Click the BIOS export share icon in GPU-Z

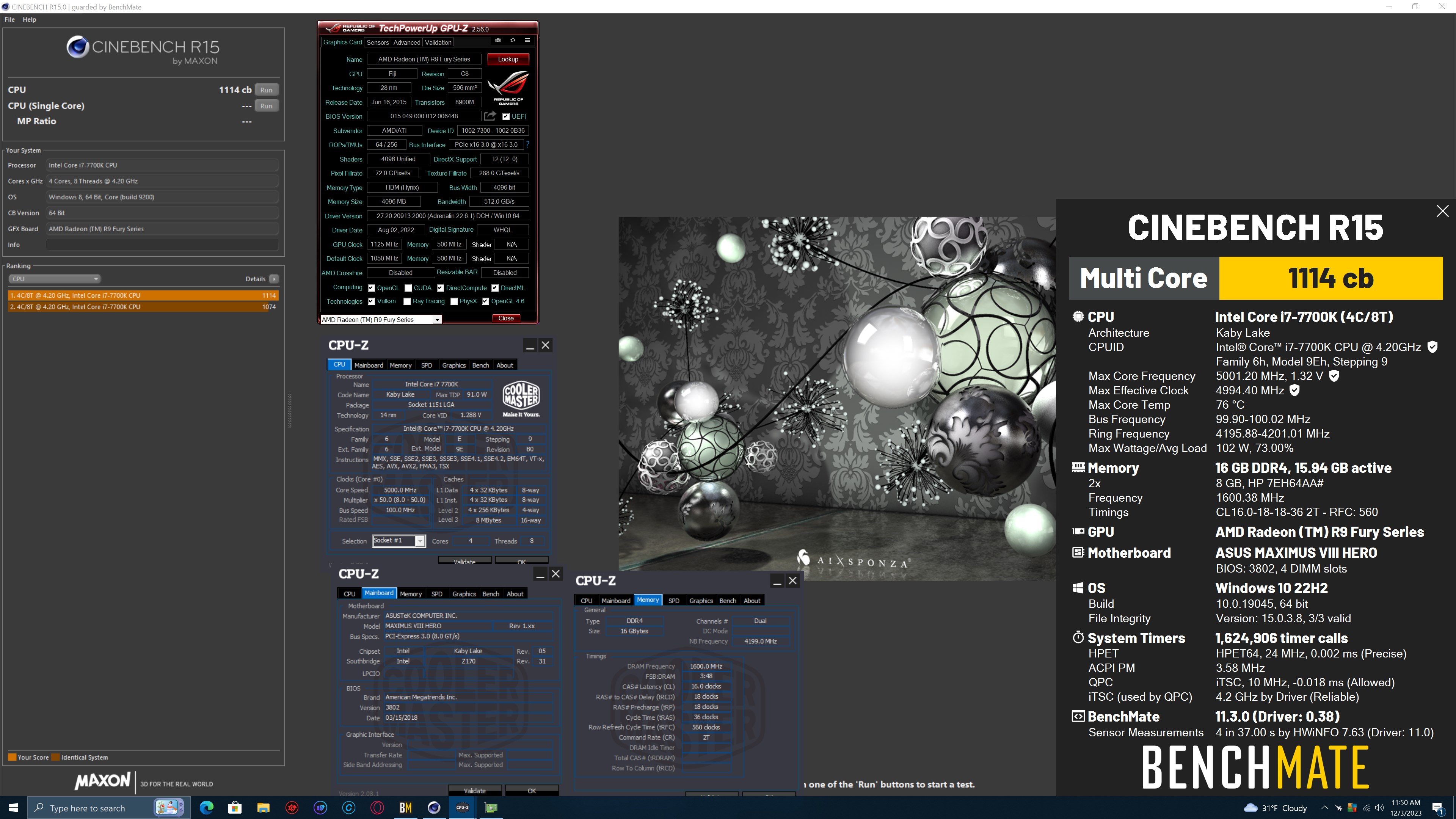tap(490, 116)
